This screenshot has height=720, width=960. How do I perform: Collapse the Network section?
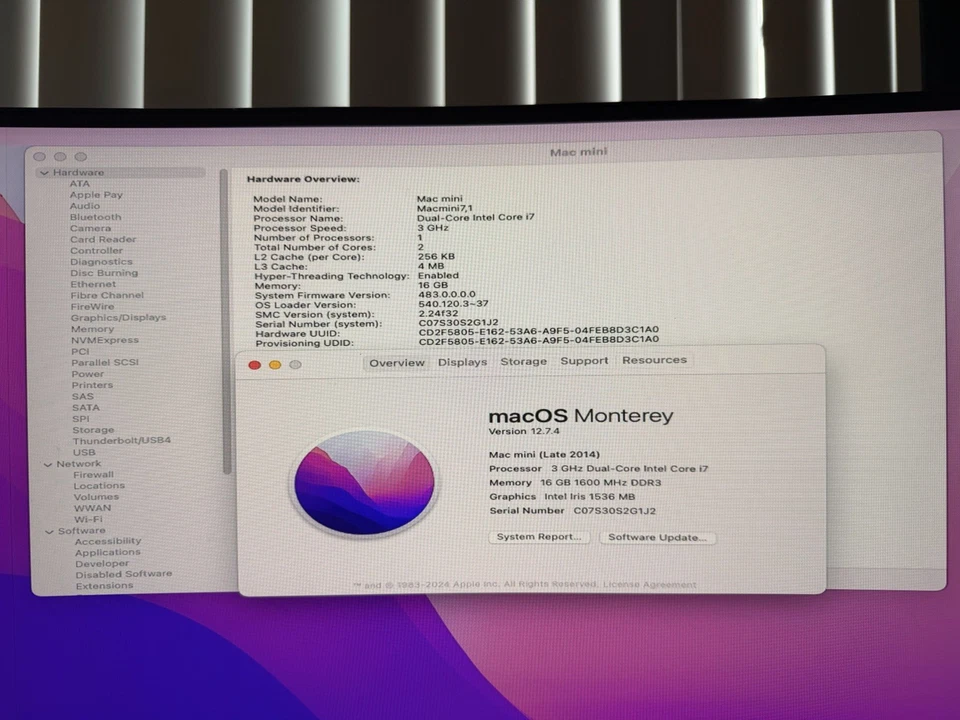48,464
